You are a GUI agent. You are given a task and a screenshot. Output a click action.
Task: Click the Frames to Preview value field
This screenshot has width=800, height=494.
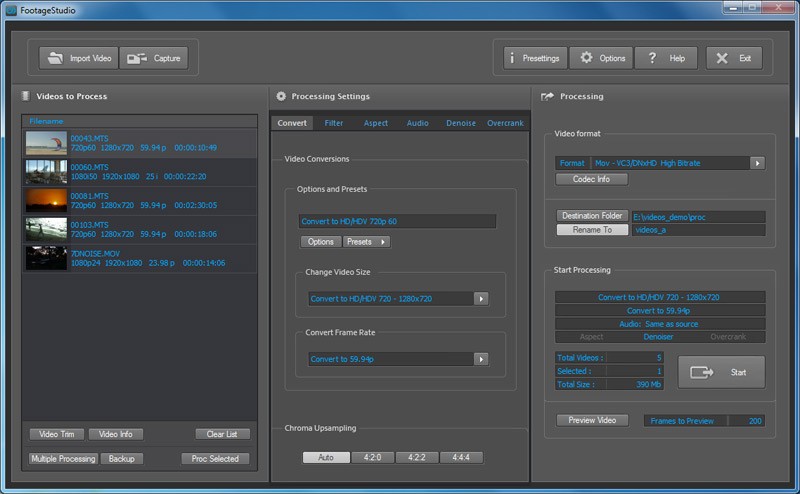pos(746,421)
